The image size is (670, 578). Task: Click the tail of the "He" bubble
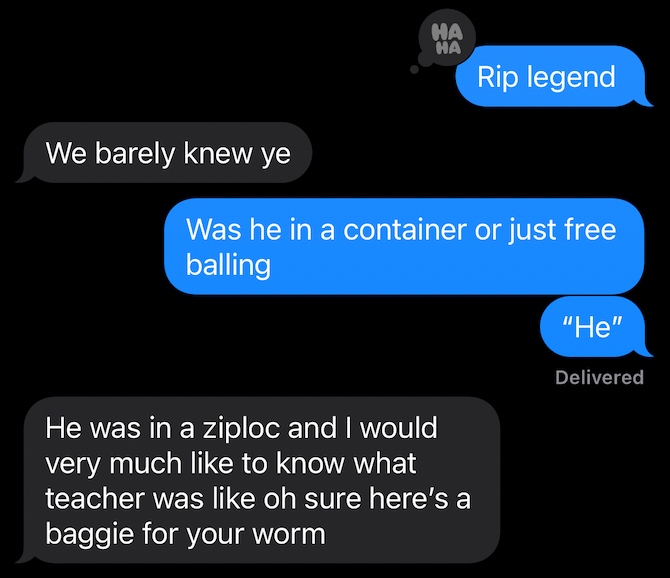[x=645, y=351]
